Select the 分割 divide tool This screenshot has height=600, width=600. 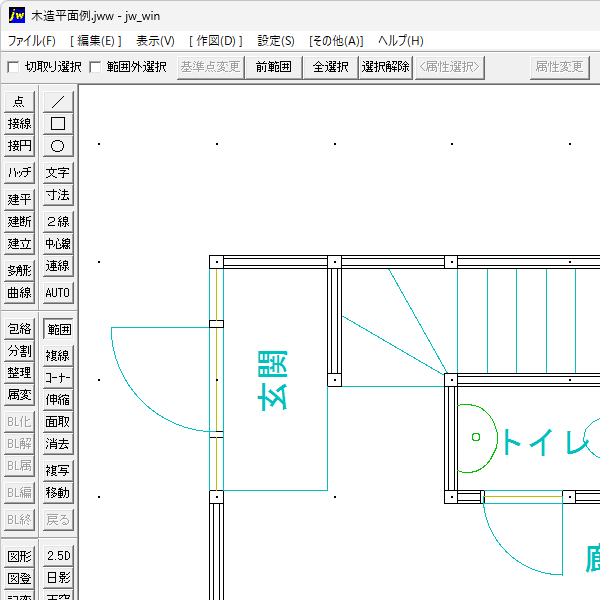tap(19, 351)
